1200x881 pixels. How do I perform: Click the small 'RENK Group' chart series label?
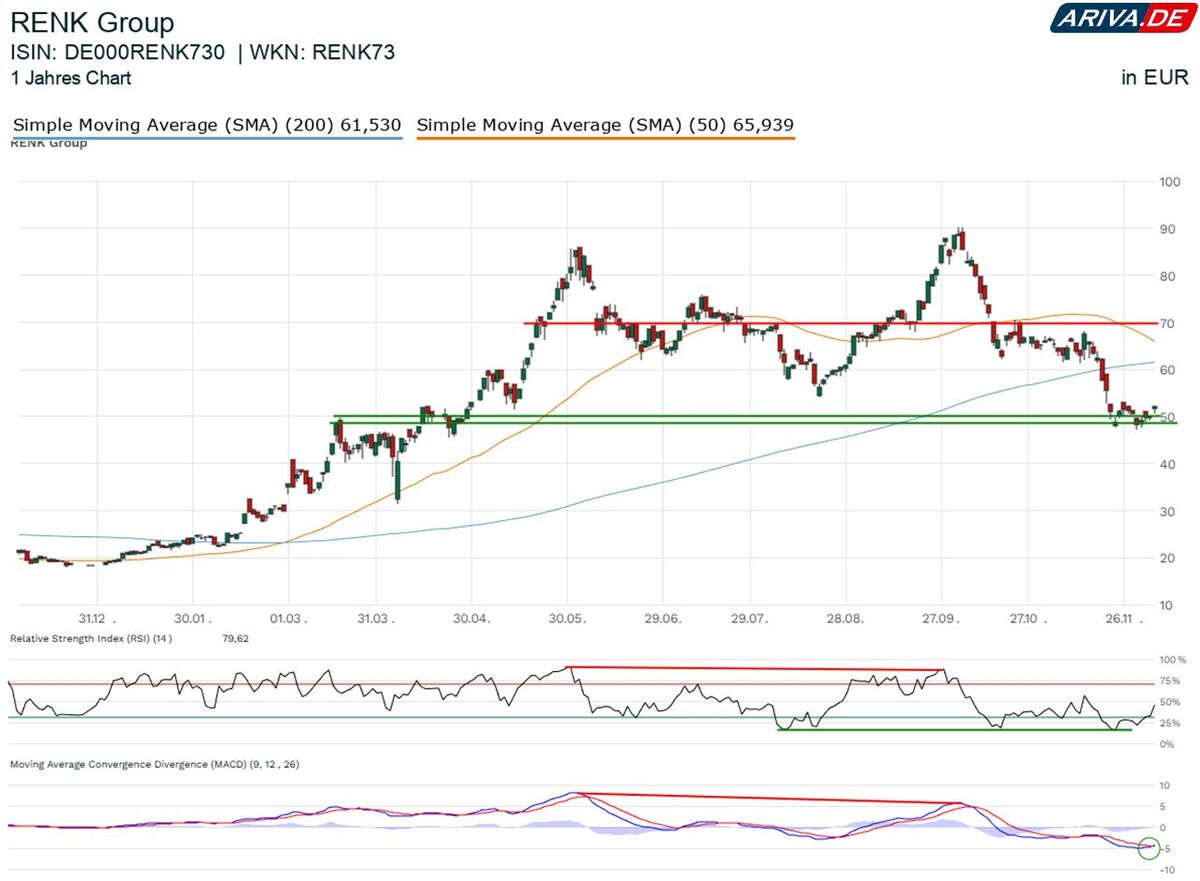coord(48,144)
